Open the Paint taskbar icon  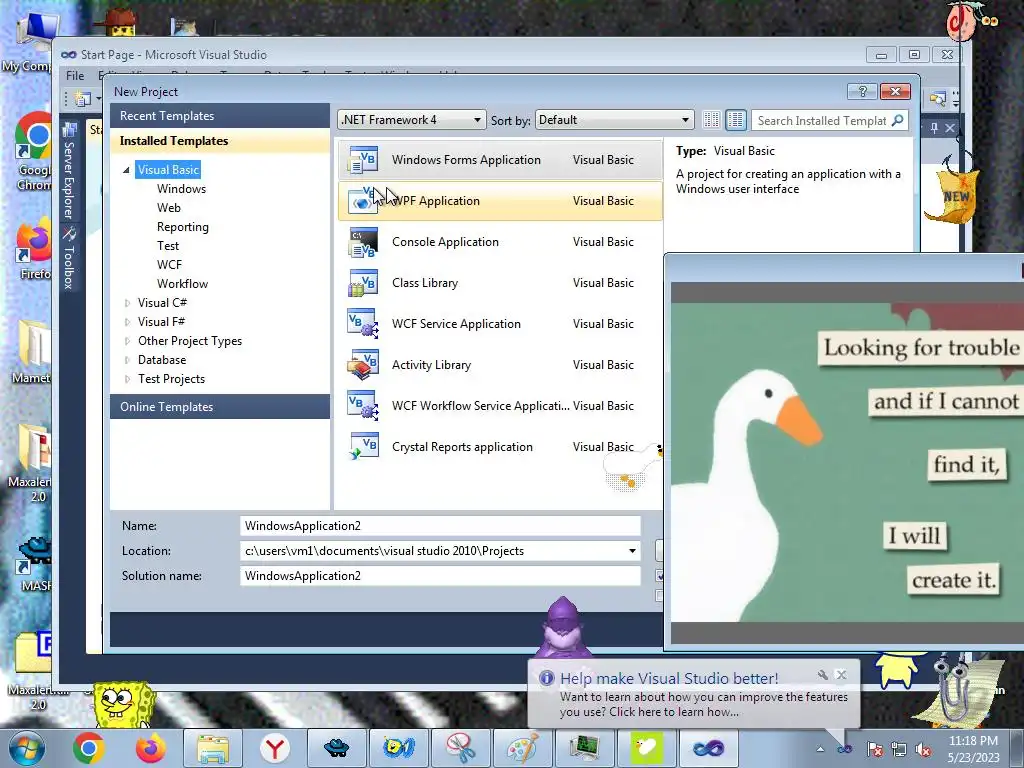click(522, 748)
